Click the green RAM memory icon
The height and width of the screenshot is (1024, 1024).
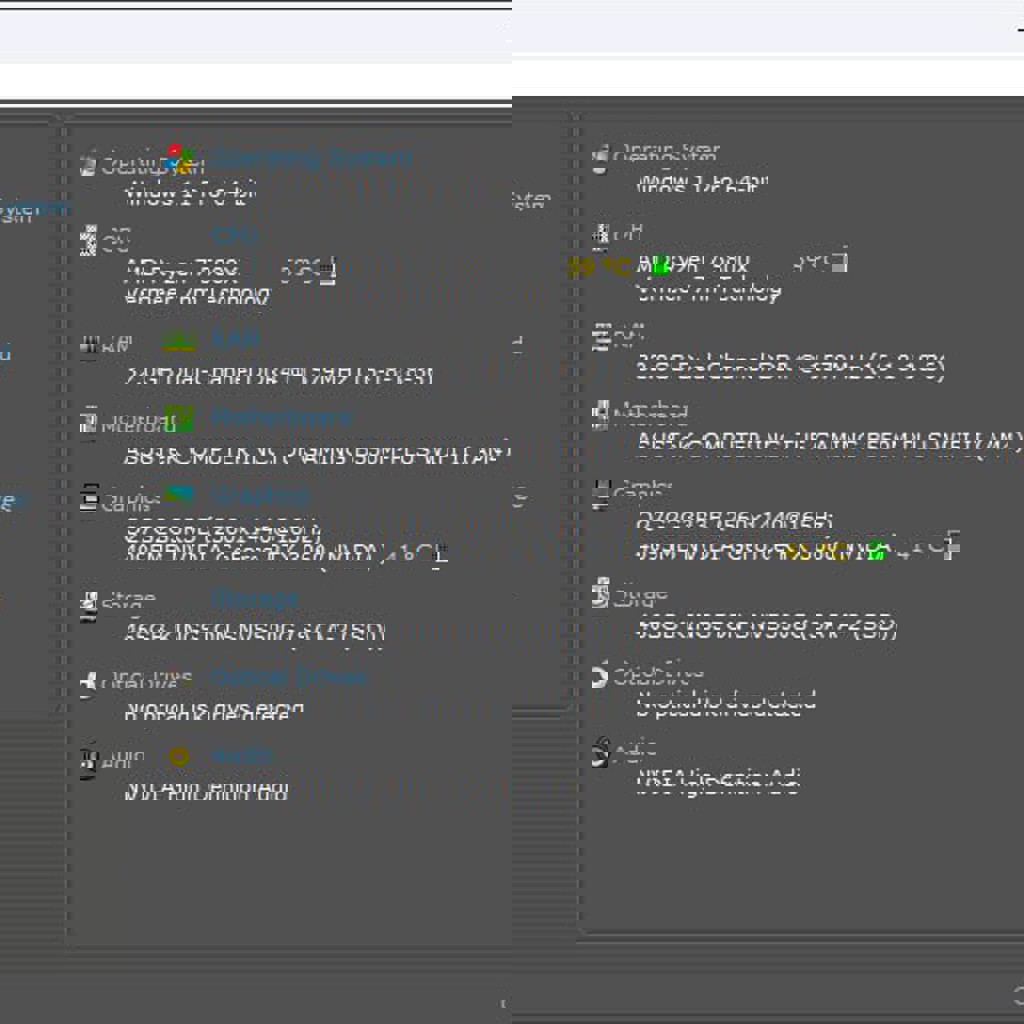[x=179, y=341]
